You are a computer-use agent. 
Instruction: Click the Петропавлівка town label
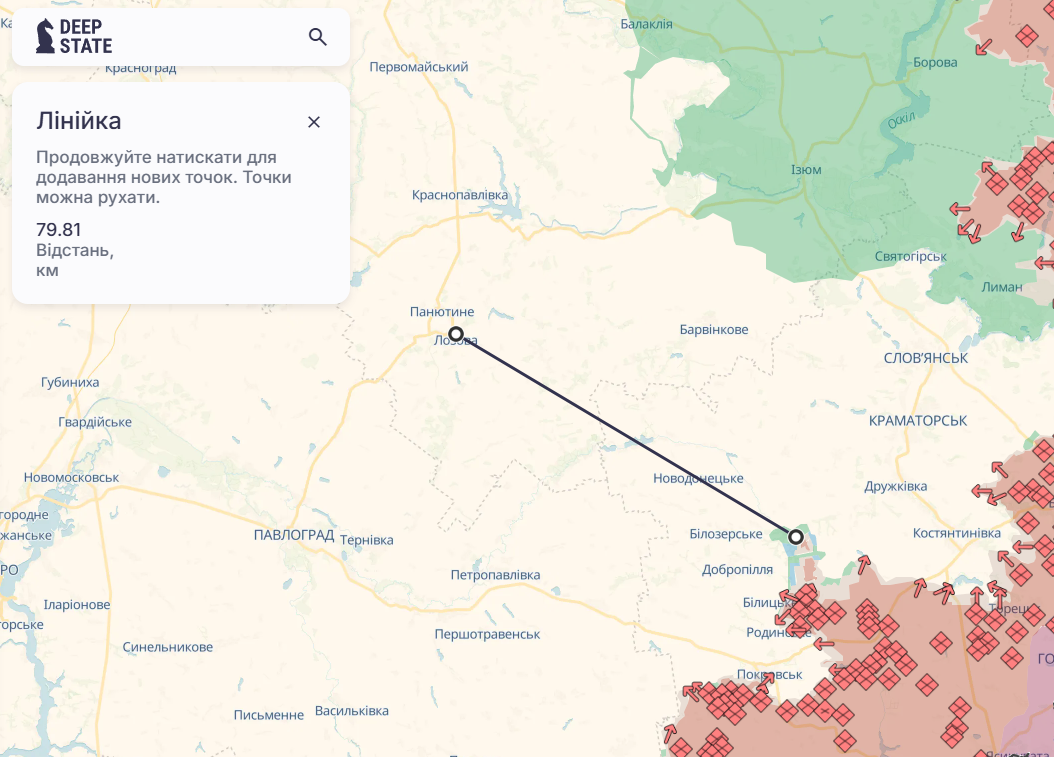pos(495,575)
